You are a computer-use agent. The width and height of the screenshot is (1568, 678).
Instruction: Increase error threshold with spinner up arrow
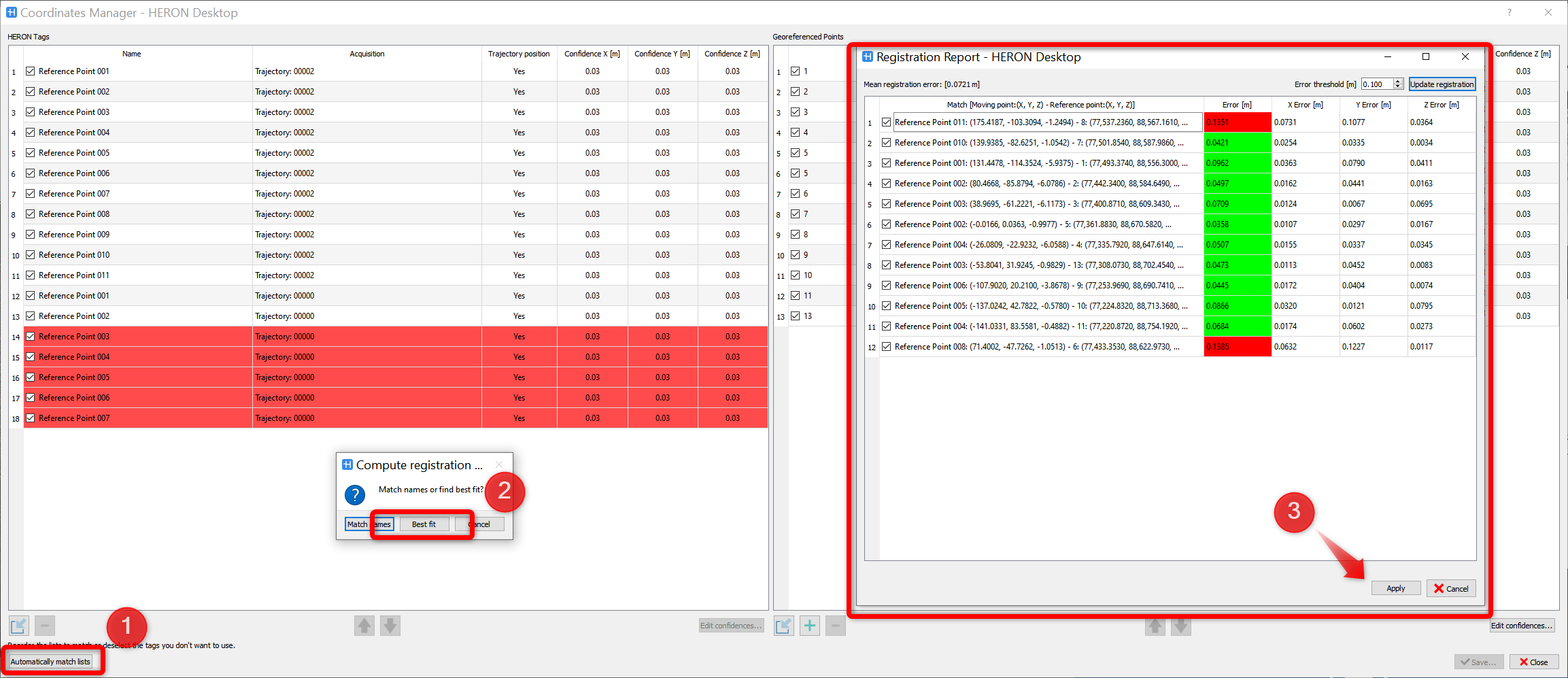click(1398, 81)
